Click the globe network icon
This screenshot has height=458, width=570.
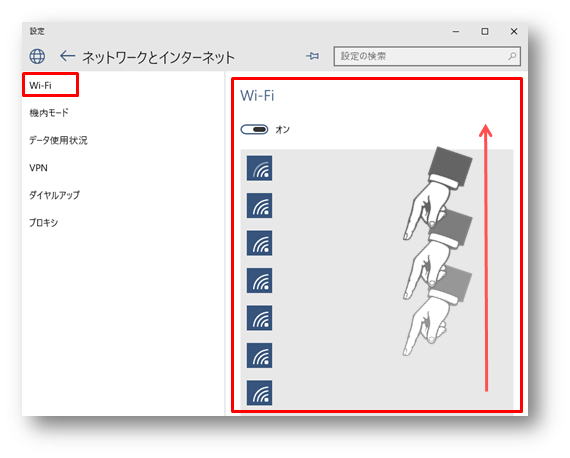[x=37, y=56]
